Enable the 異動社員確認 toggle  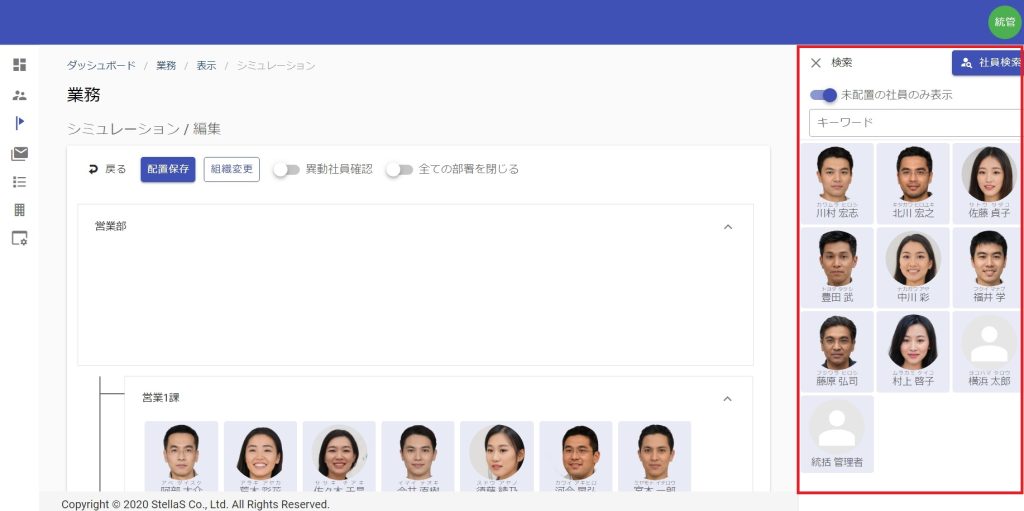coord(287,169)
